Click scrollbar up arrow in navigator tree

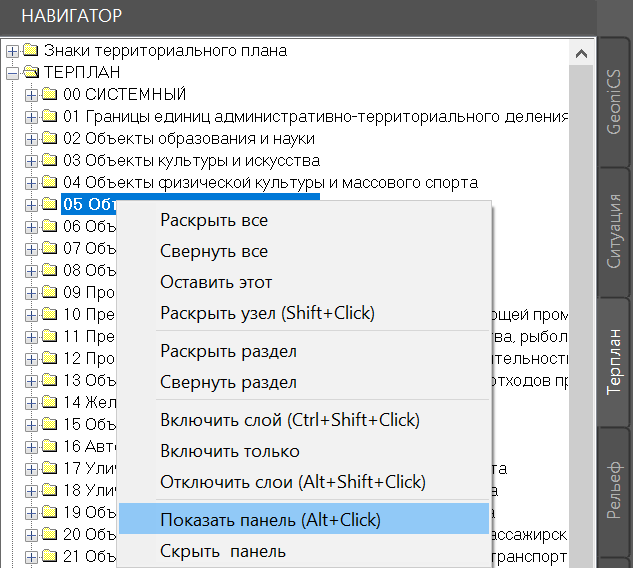click(x=582, y=51)
